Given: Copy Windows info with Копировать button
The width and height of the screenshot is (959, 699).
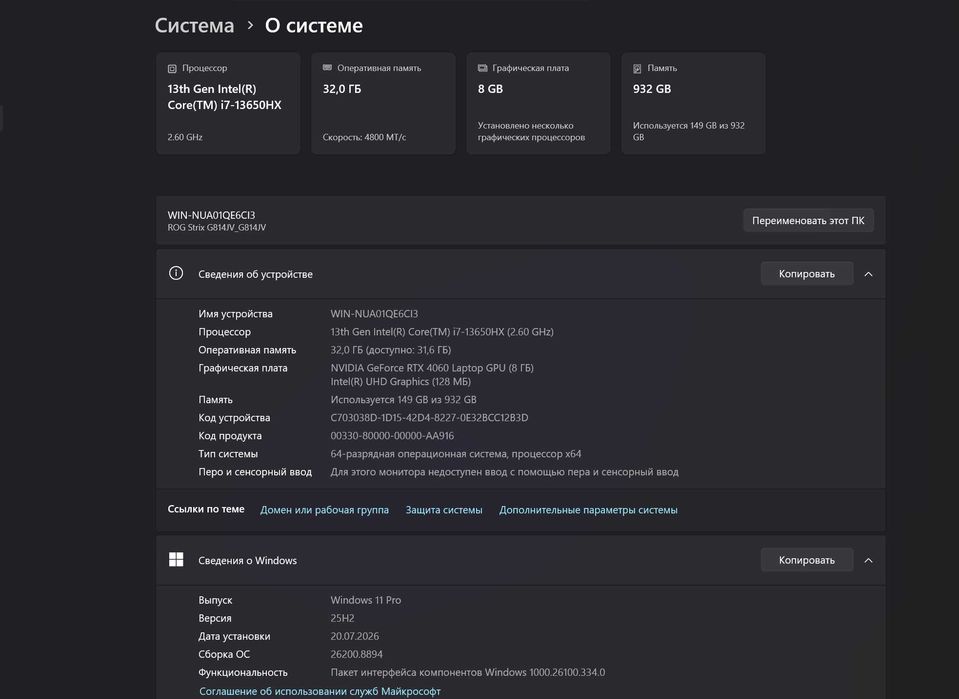Looking at the screenshot, I should [x=807, y=560].
